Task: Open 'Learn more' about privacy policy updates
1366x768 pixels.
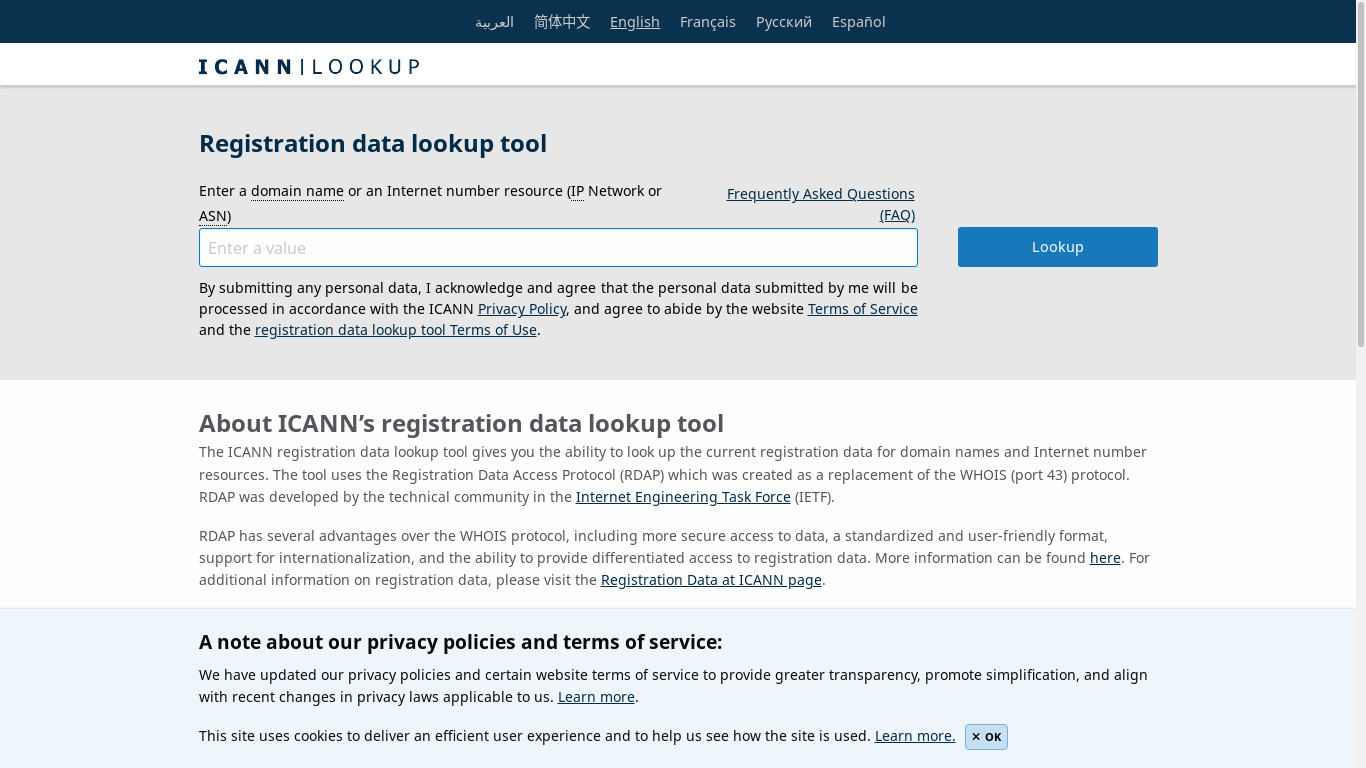Action: (x=596, y=697)
